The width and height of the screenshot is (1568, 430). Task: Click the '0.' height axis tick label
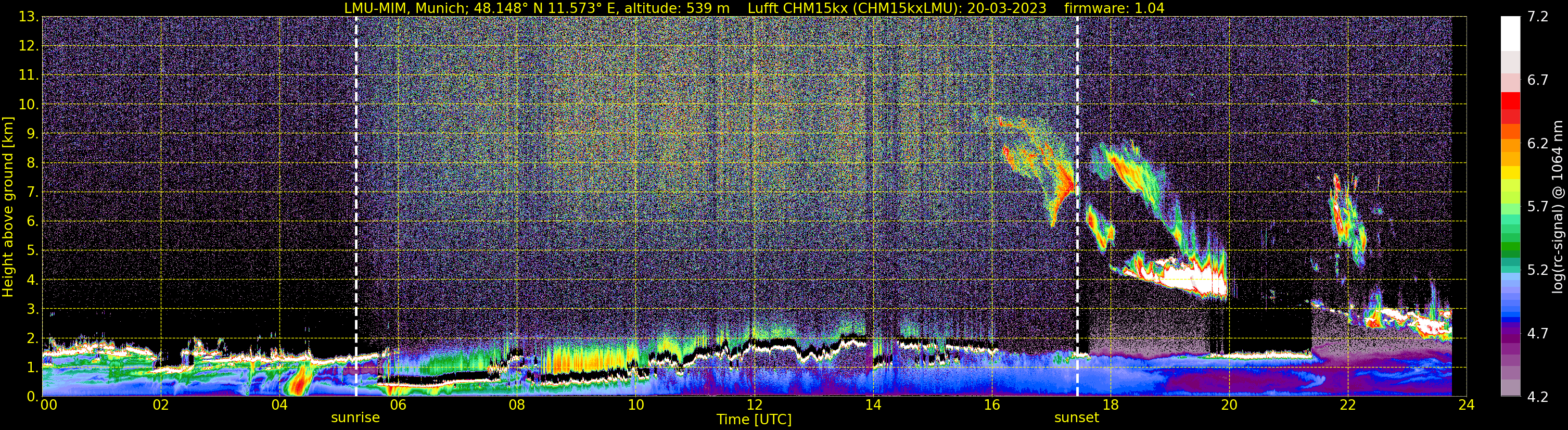(33, 397)
